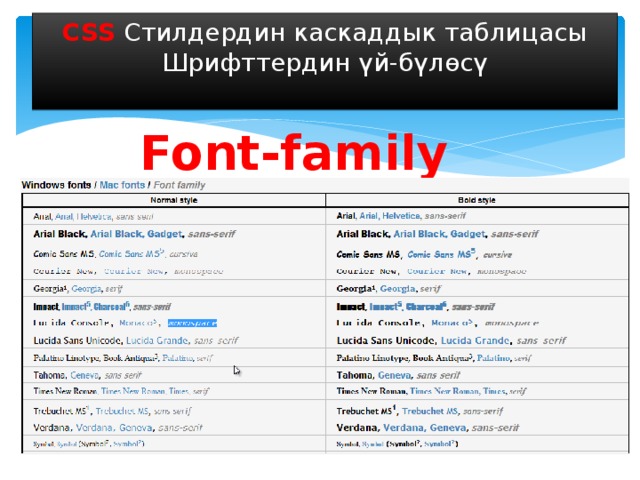Select Palatino Linotype in Normal style column
This screenshot has height=480, width=640.
pos(67,358)
